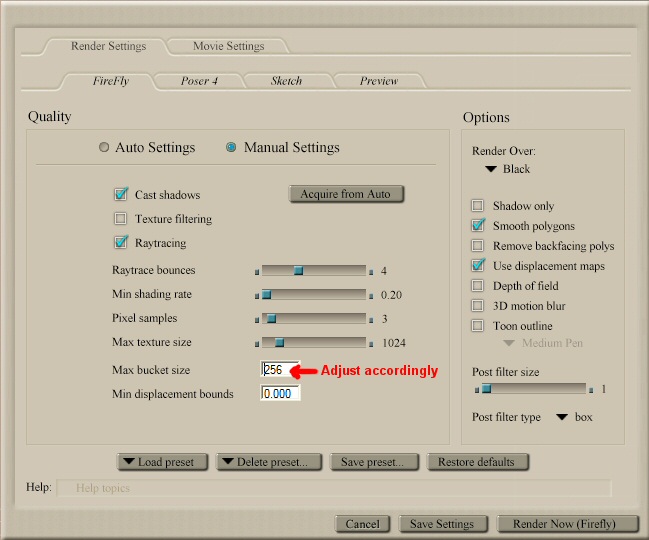The width and height of the screenshot is (649, 540).
Task: Enable the Shadow only option
Action: point(478,205)
